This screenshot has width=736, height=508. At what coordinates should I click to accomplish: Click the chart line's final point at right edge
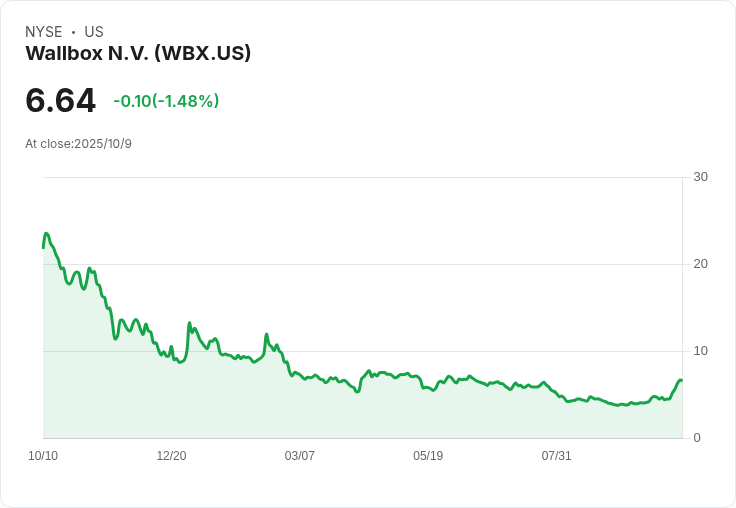tap(681, 380)
